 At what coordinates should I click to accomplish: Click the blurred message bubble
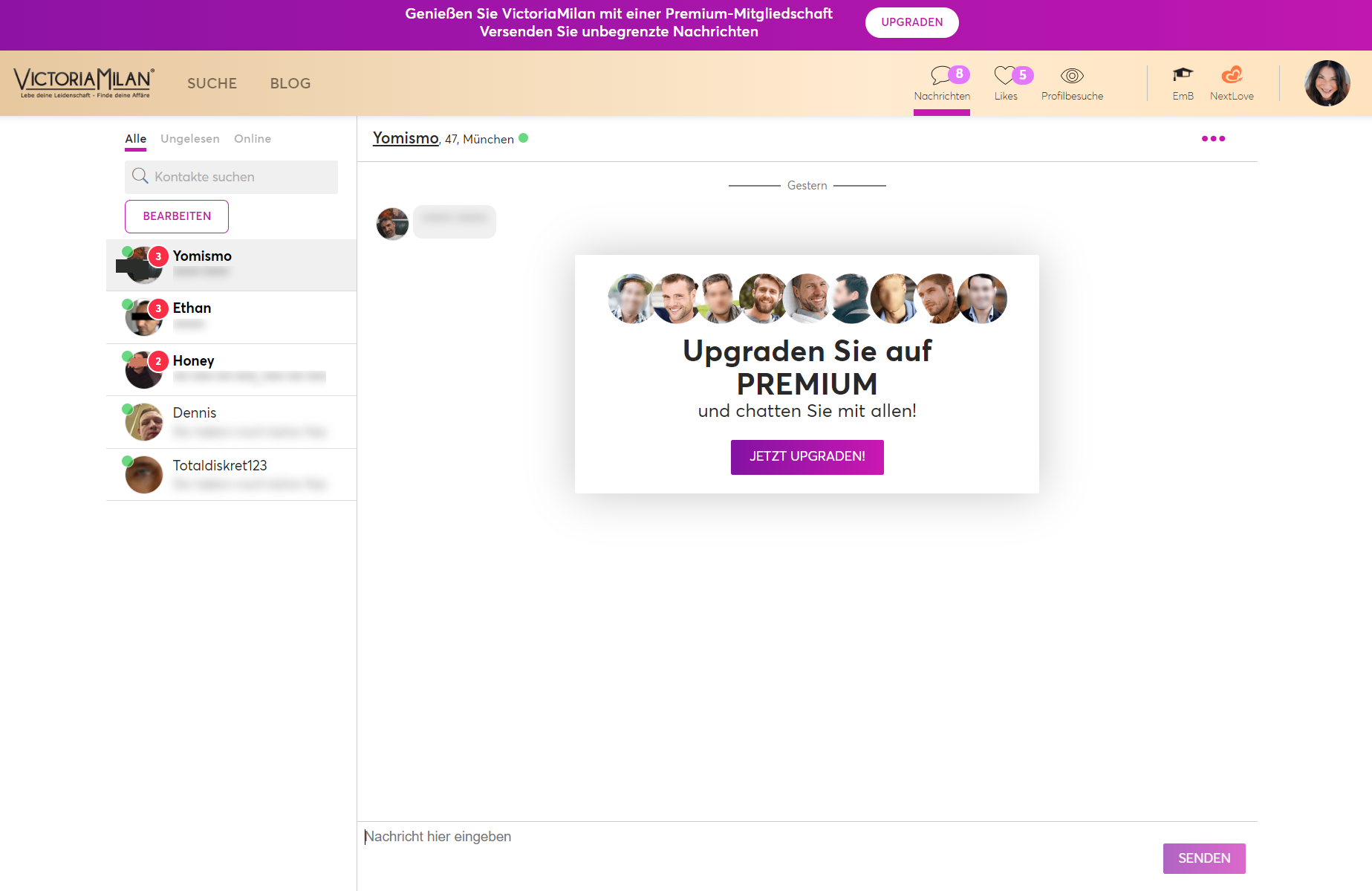(x=454, y=221)
